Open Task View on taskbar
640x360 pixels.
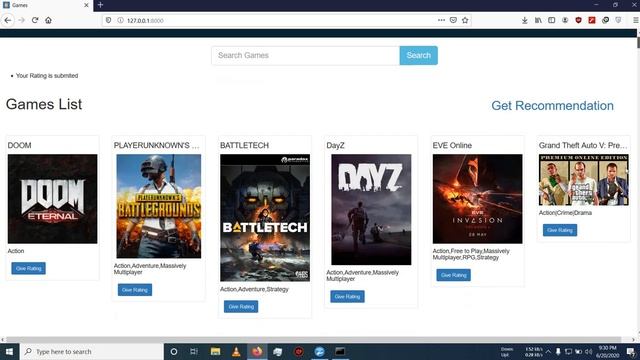(194, 351)
